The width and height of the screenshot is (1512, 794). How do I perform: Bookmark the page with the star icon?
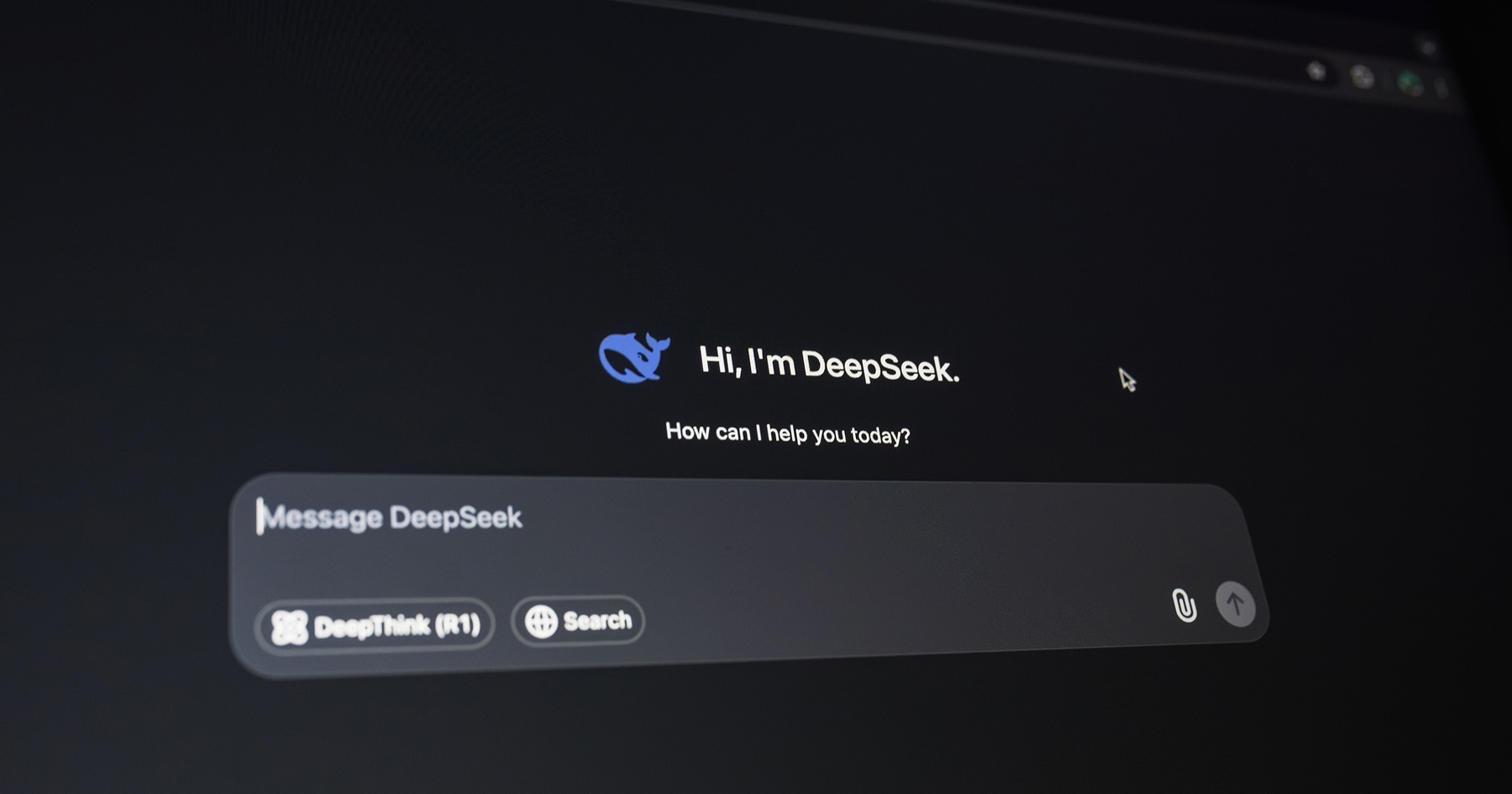[1316, 71]
